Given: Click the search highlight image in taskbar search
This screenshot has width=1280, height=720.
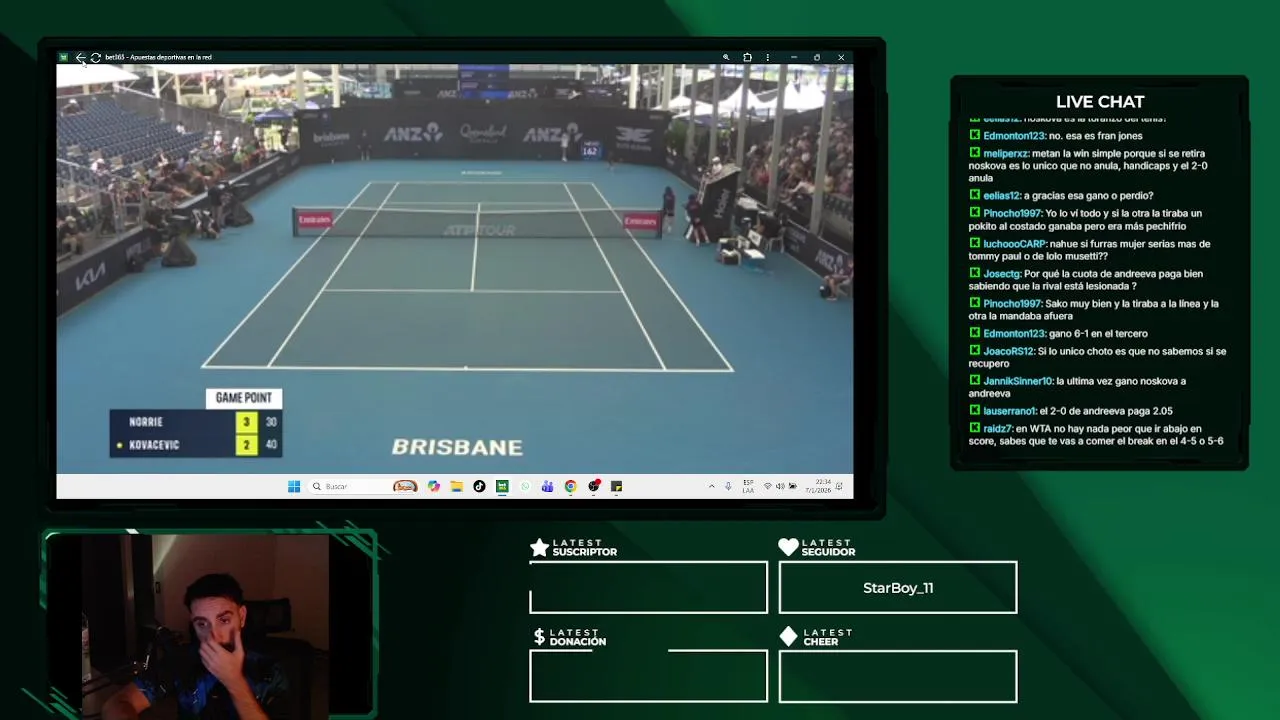Looking at the screenshot, I should 405,486.
